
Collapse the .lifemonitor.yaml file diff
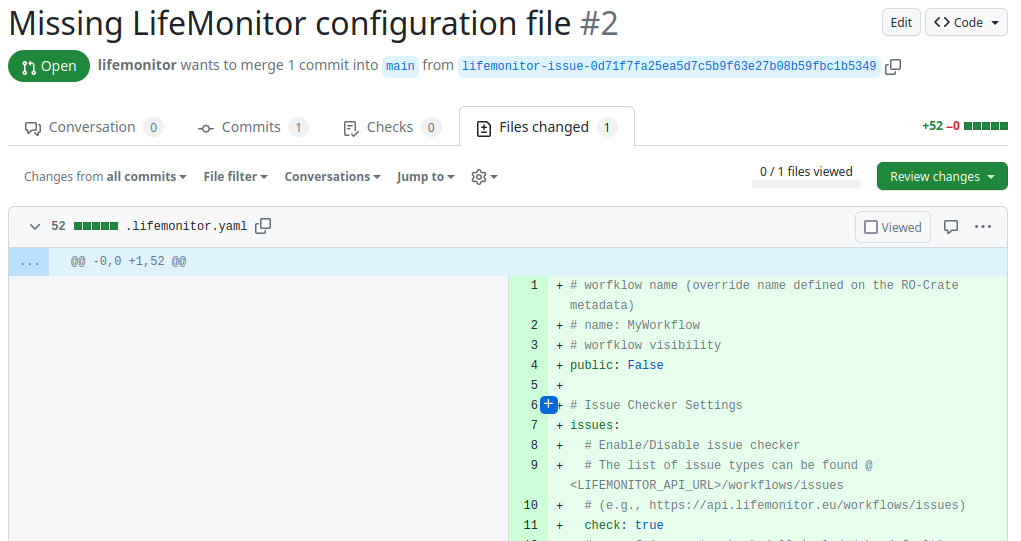[35, 227]
